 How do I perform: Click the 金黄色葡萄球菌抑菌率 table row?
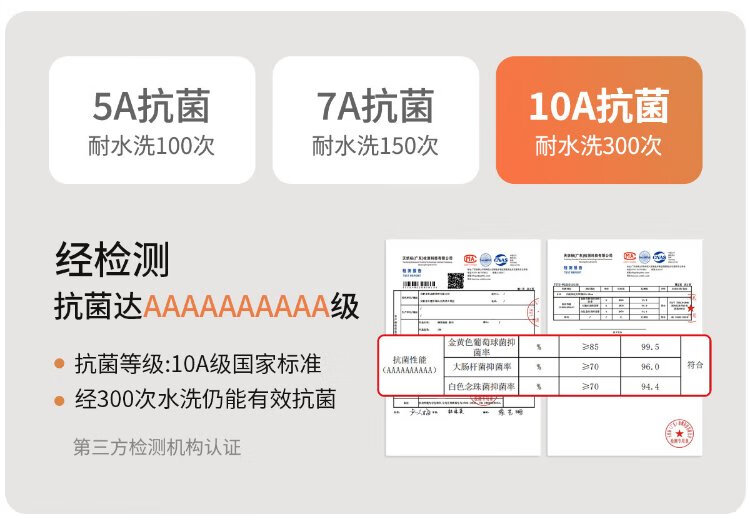pyautogui.click(x=480, y=346)
